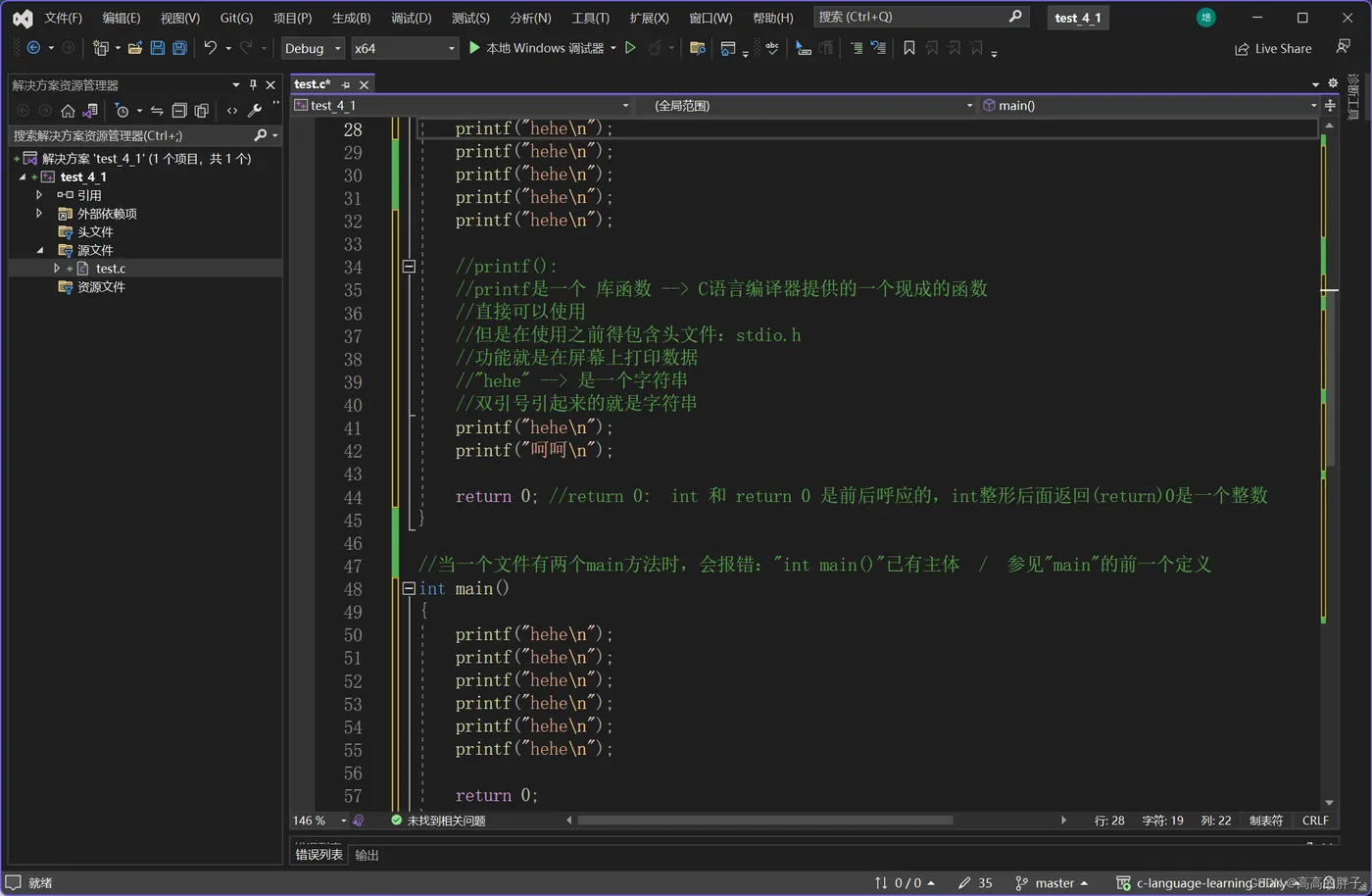Open the 诊断工具 side tab
This screenshot has width=1372, height=896.
pyautogui.click(x=1353, y=96)
